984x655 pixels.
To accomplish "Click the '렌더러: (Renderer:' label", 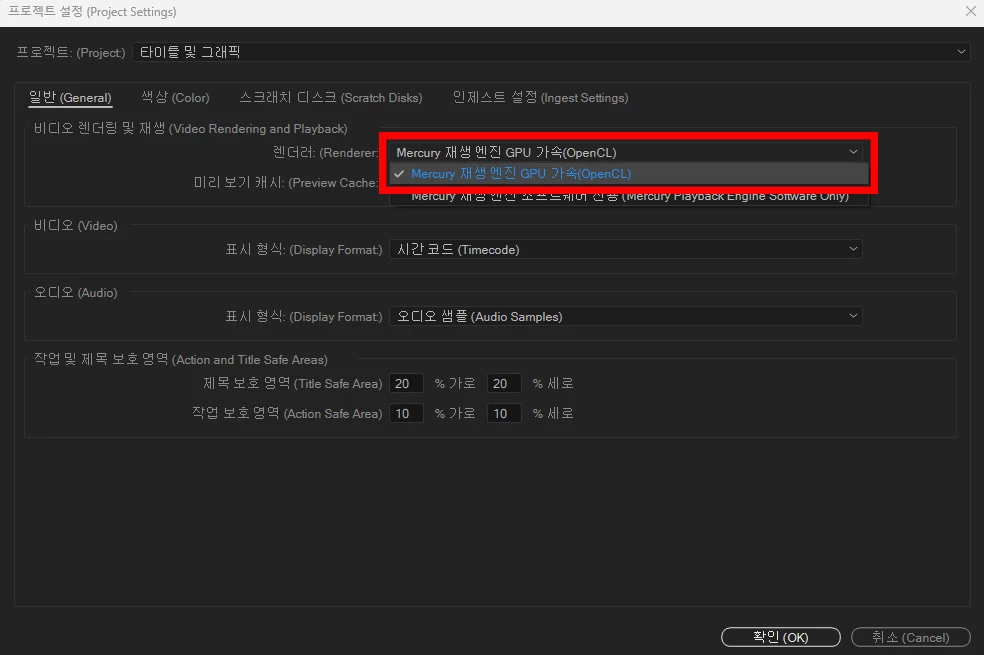I will pyautogui.click(x=326, y=152).
